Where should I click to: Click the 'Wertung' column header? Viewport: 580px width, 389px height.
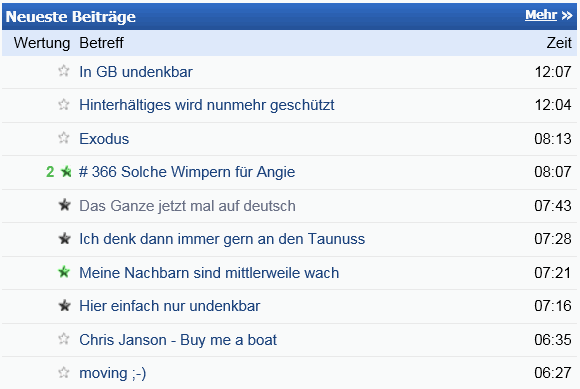[x=42, y=43]
